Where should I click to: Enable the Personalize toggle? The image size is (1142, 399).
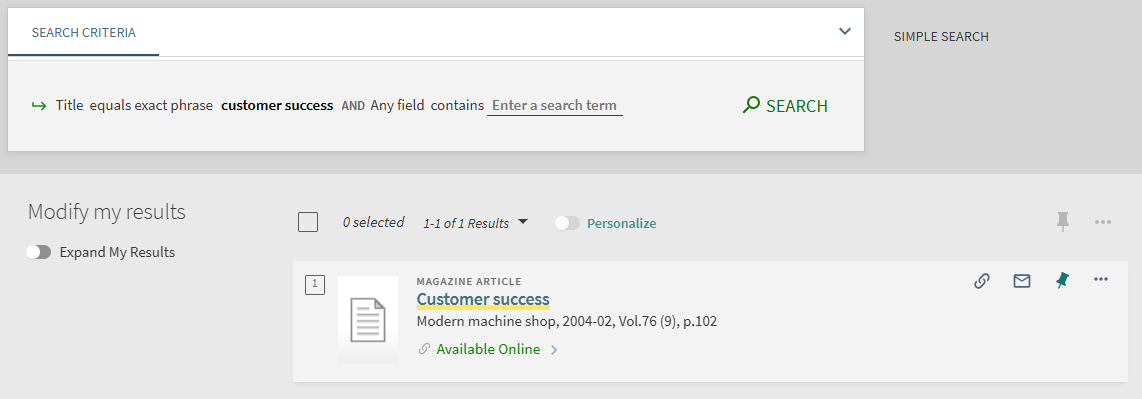tap(567, 223)
